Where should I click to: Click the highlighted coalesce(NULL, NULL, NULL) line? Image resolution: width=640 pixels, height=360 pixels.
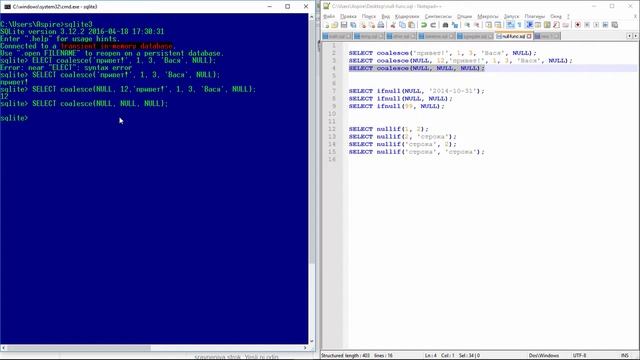coord(416,68)
